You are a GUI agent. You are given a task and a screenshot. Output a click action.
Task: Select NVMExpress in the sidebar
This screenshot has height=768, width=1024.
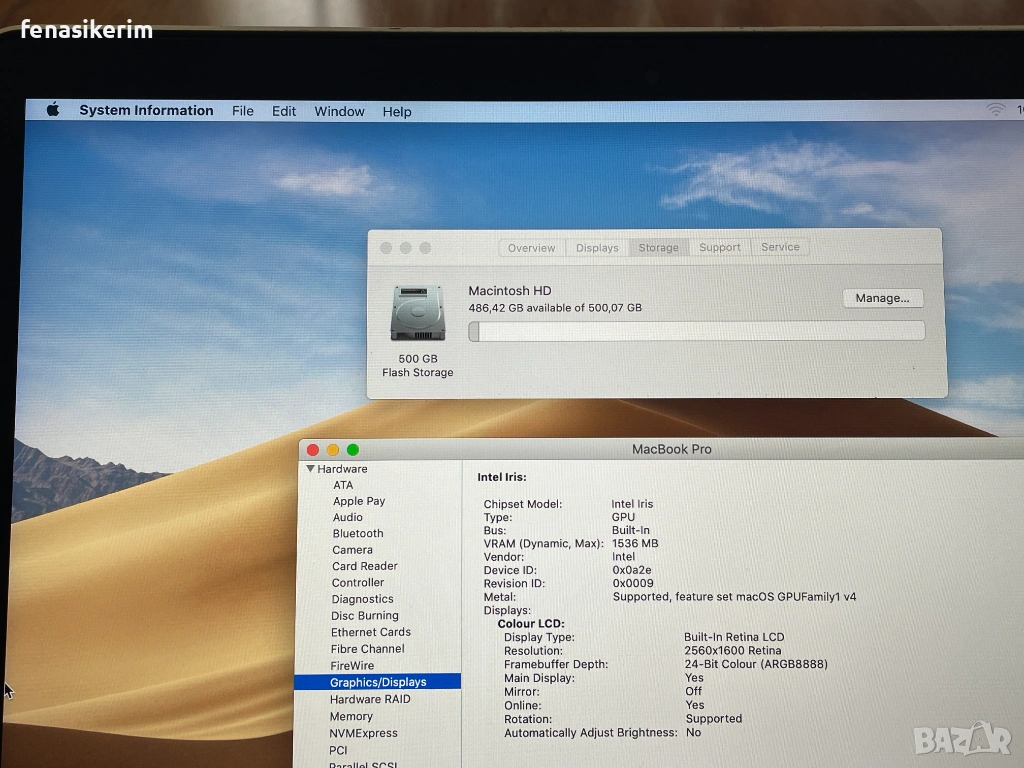point(363,733)
